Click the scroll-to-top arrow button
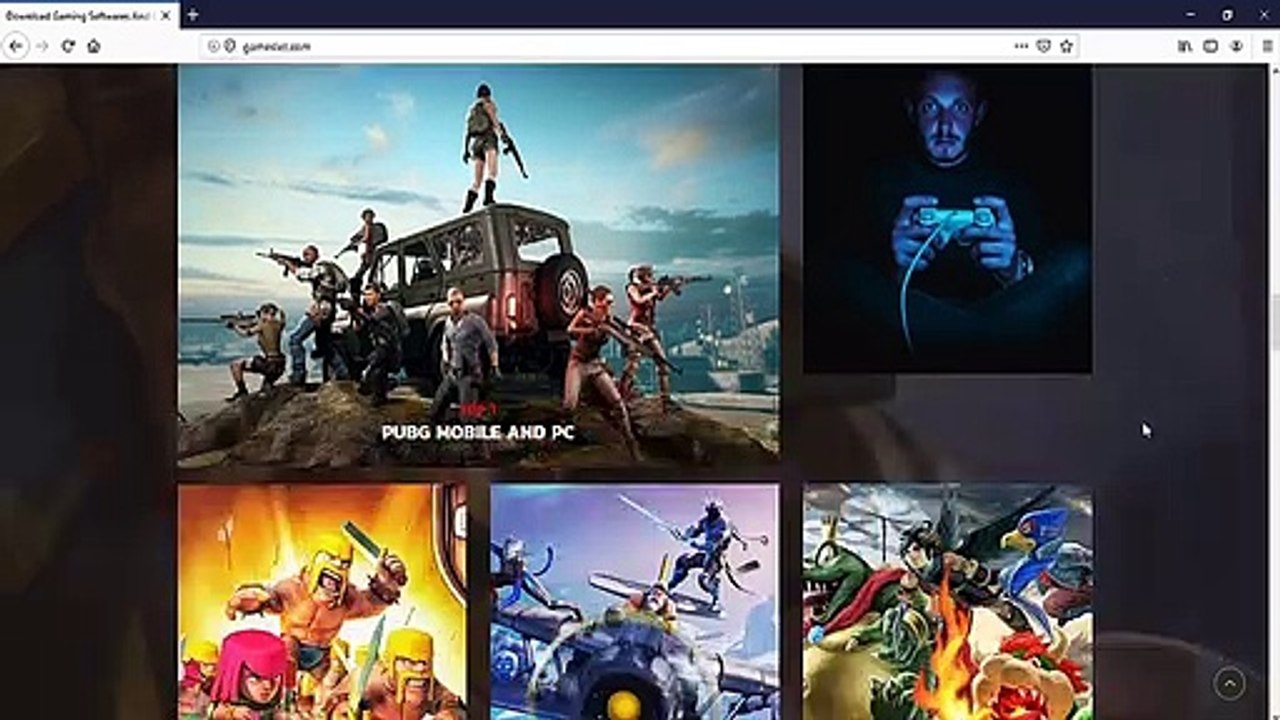This screenshot has height=720, width=1280. pyautogui.click(x=1229, y=683)
